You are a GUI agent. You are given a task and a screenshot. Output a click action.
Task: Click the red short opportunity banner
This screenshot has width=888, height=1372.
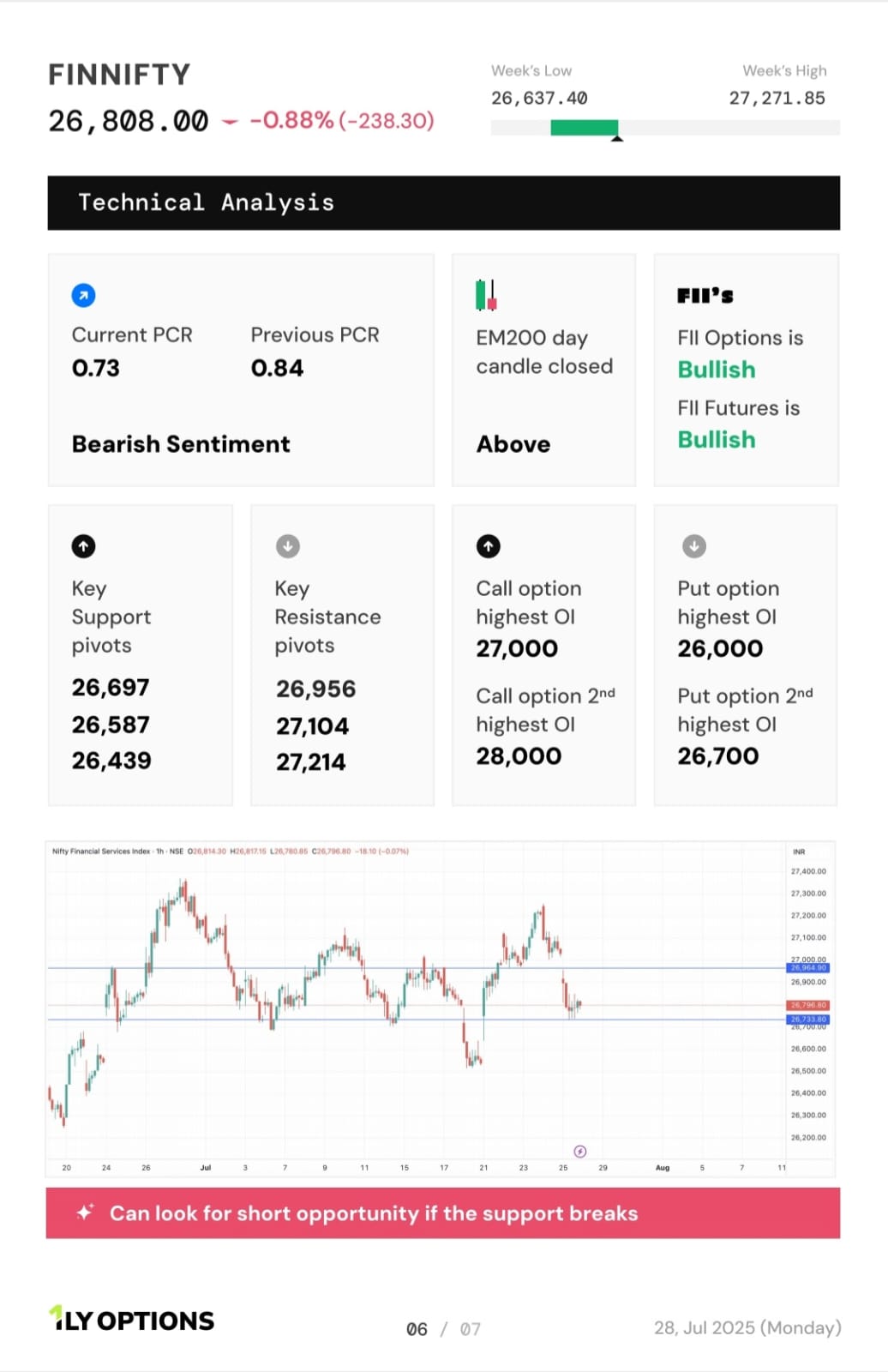[443, 1213]
